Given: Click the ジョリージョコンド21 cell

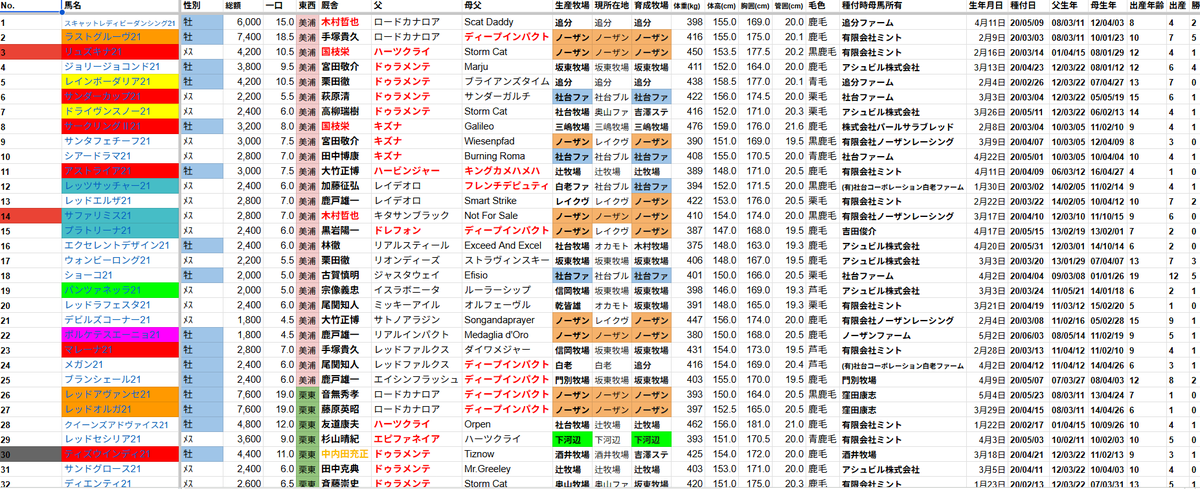Looking at the screenshot, I should tap(121, 66).
